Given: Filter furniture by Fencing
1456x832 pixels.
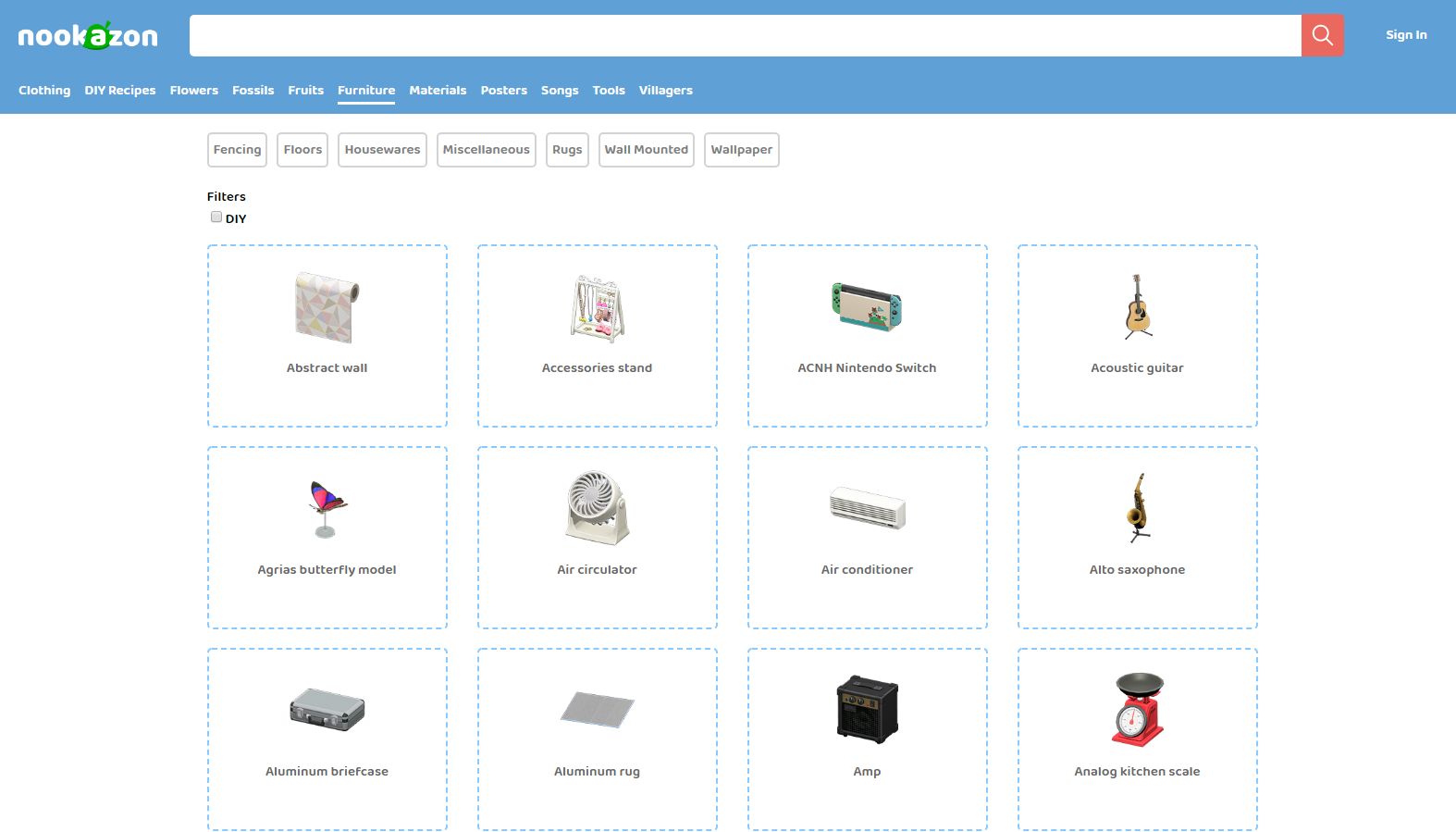Looking at the screenshot, I should click(x=237, y=150).
